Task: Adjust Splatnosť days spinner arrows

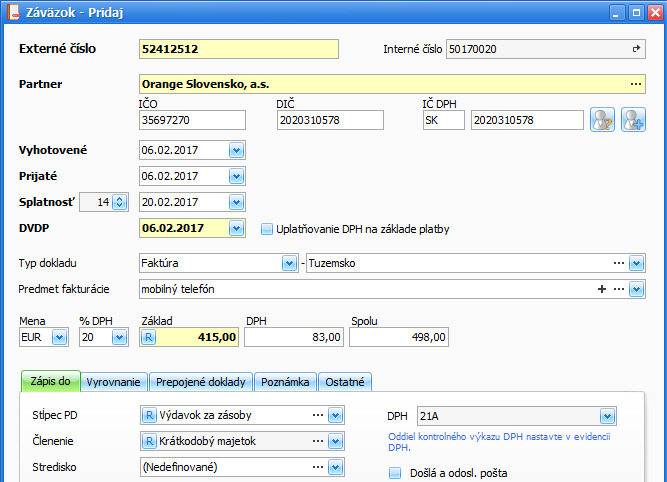Action: (x=120, y=202)
